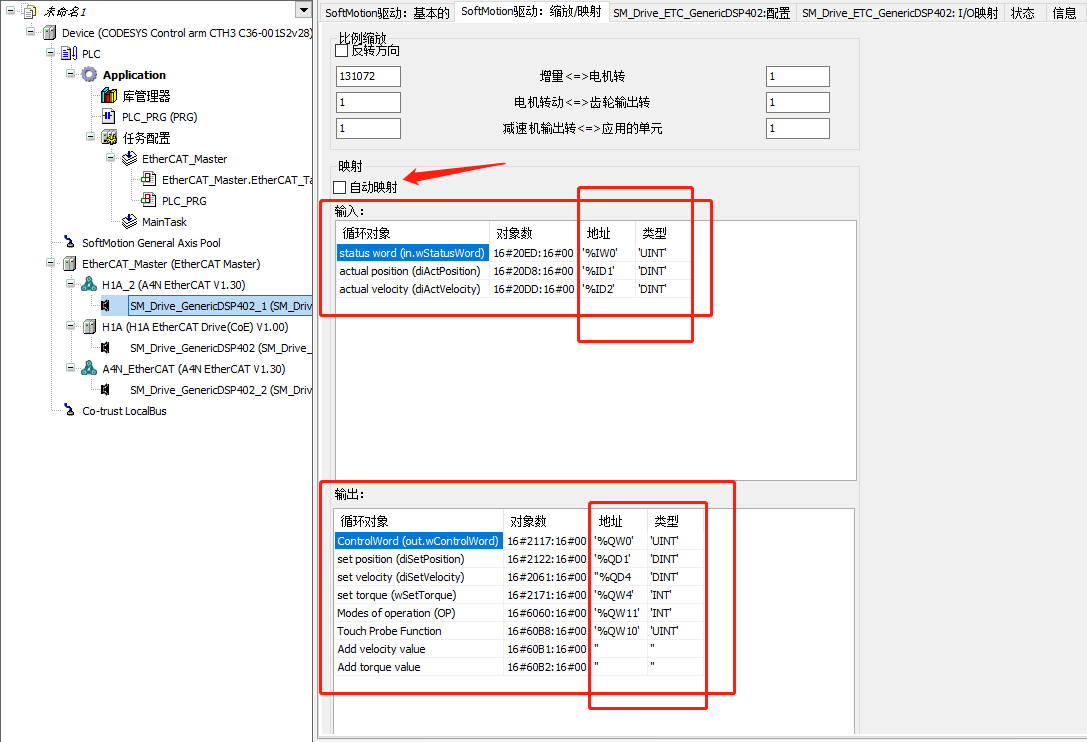
Task: Select Add velocity value row
Action: [x=519, y=649]
